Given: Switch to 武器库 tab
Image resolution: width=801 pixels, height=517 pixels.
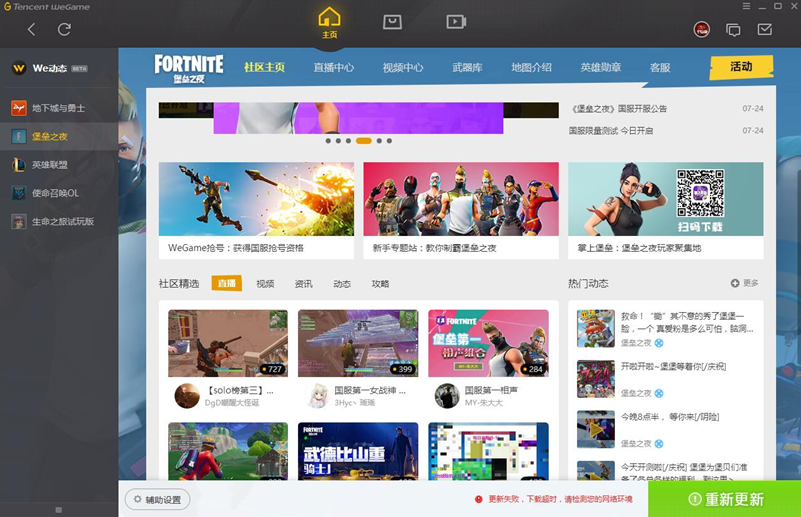Looking at the screenshot, I should click(x=467, y=67).
